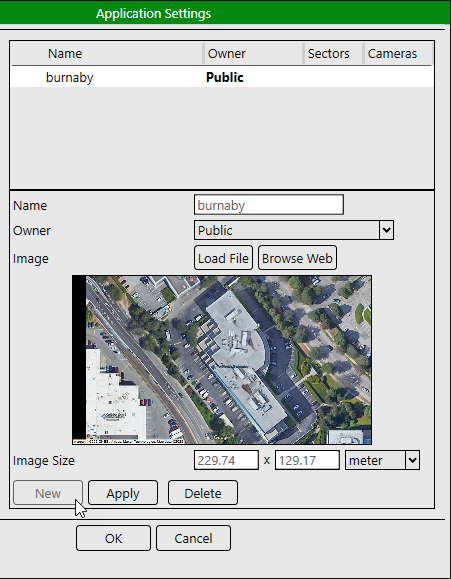Viewport: 451px width, 579px height.
Task: Click the Name input field containing burnaby
Action: [269, 205]
